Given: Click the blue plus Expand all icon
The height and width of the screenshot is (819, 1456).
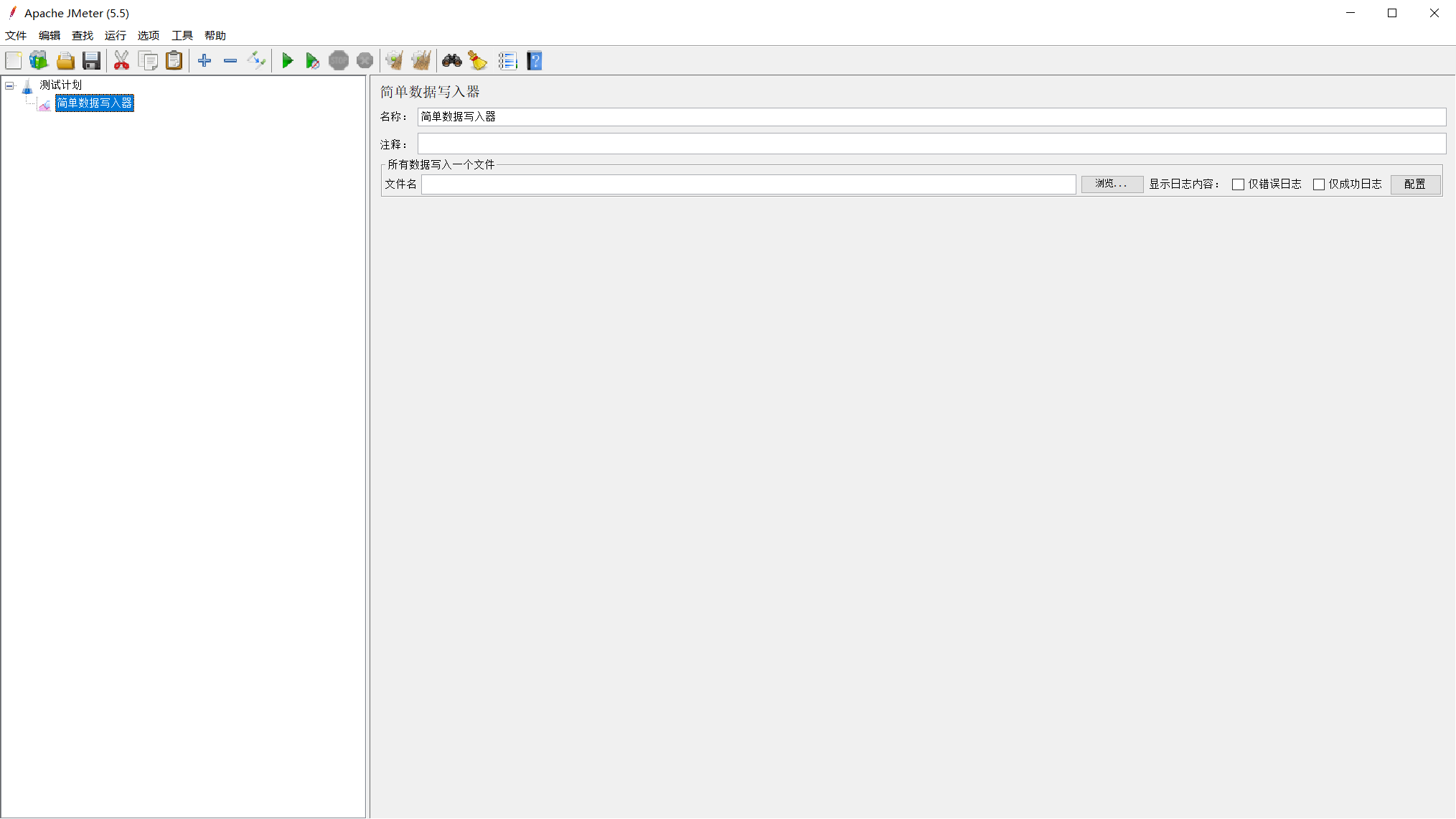Looking at the screenshot, I should point(205,61).
